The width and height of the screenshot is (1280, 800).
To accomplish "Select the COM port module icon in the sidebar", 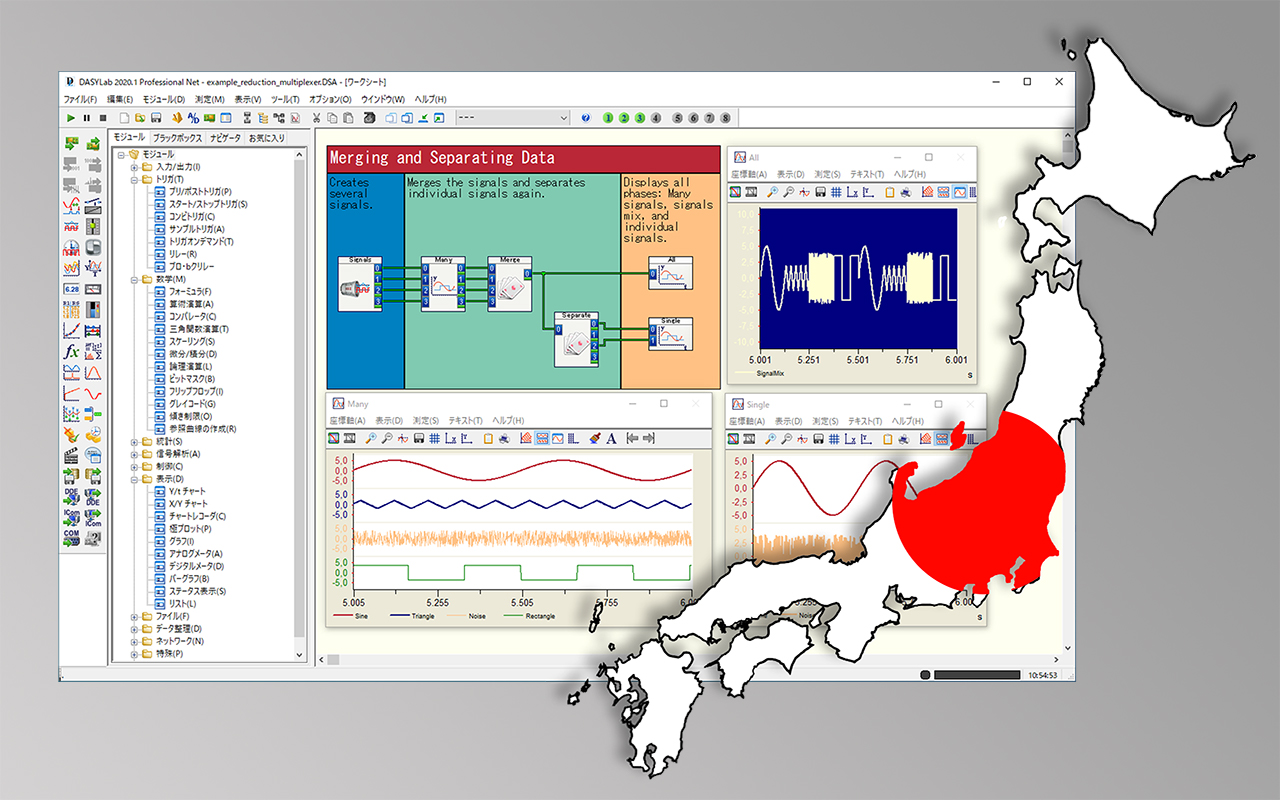I will point(71,538).
